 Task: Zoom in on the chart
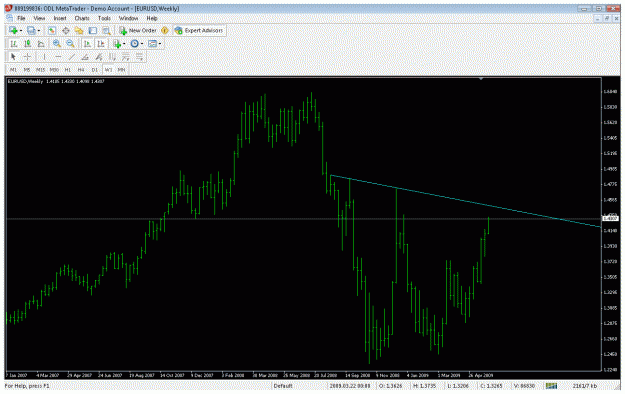(x=57, y=44)
